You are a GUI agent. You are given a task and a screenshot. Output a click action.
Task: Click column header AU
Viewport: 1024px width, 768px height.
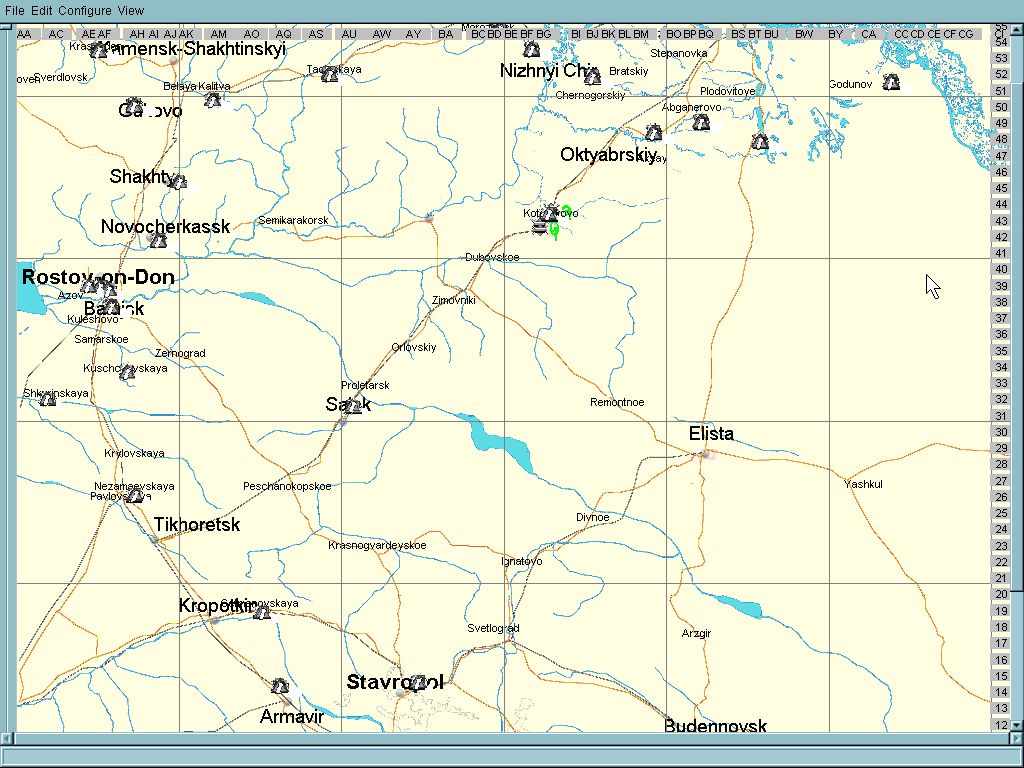click(349, 34)
